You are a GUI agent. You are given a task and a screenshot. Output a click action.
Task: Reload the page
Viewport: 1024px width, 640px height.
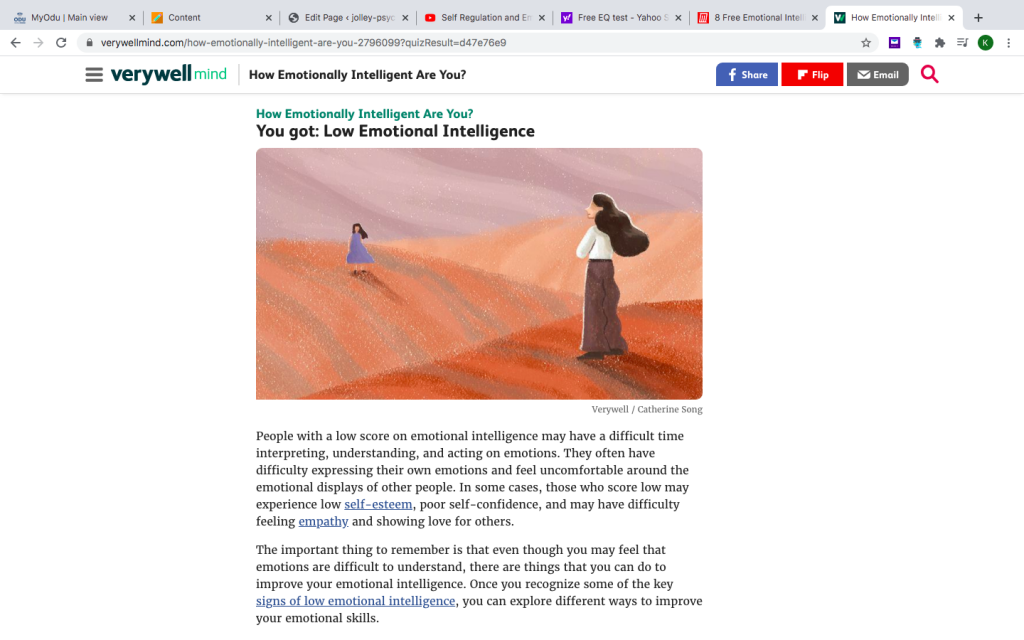(61, 43)
